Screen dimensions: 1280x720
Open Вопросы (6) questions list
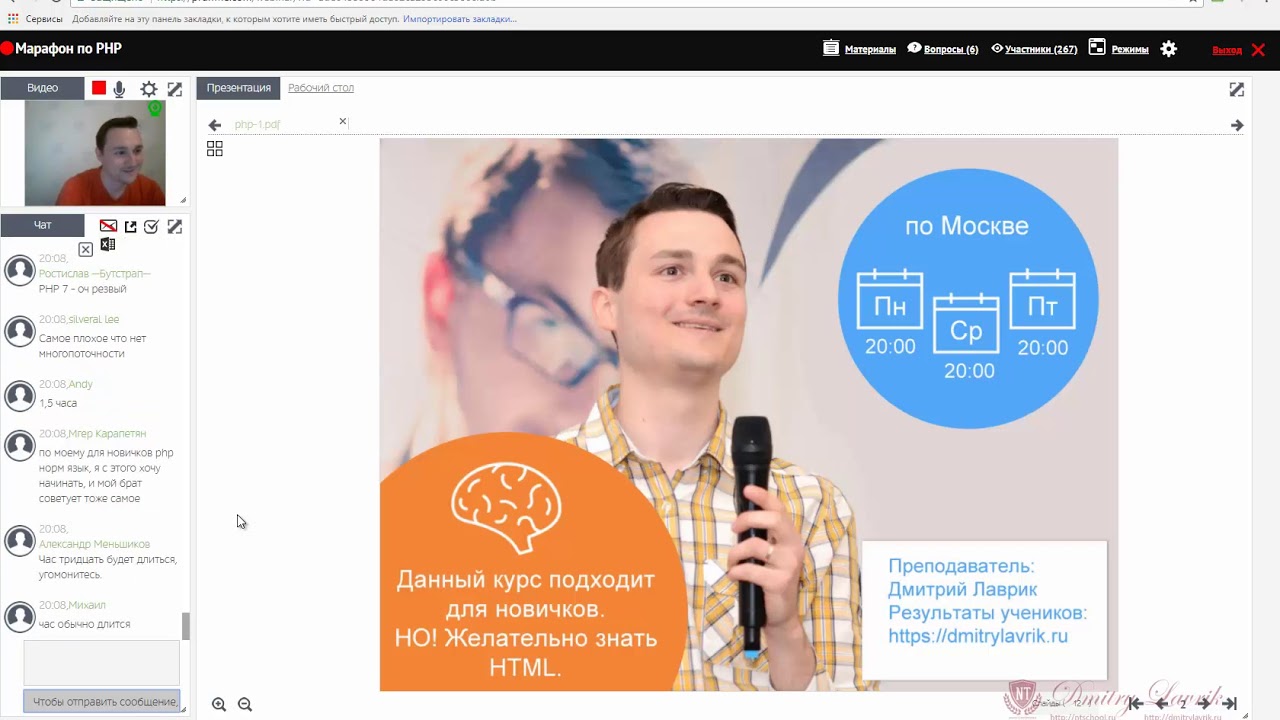coord(951,49)
